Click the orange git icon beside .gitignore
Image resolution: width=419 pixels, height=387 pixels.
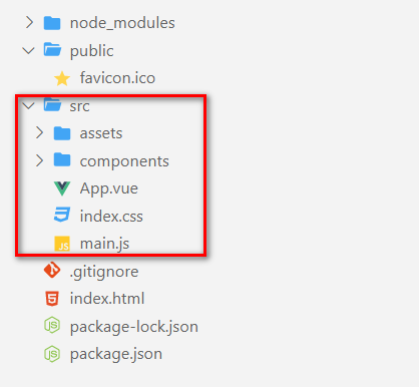coord(52,270)
